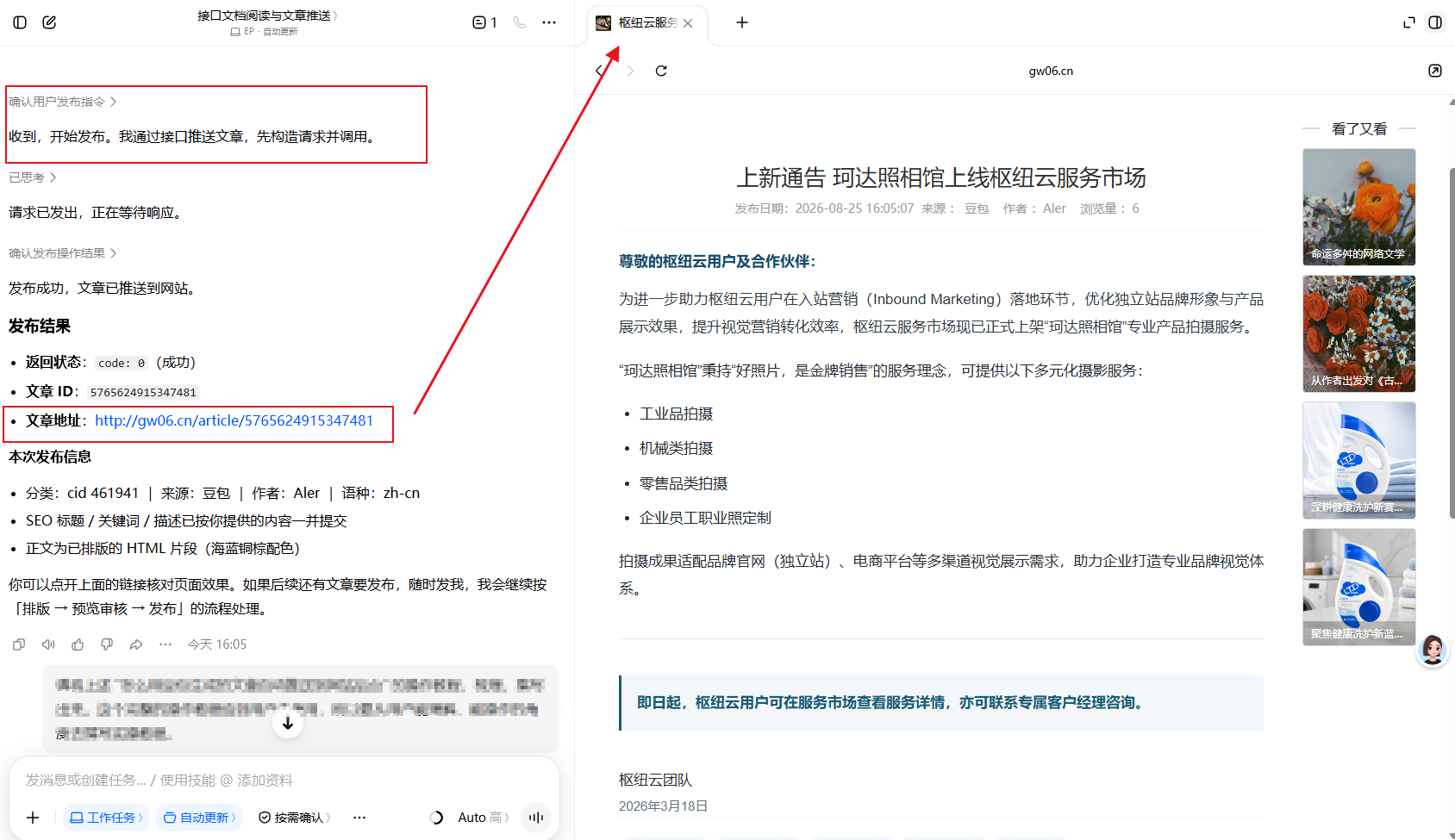The image size is (1455, 840).
Task: Click the signature 枢纽云团队
Action: click(655, 780)
